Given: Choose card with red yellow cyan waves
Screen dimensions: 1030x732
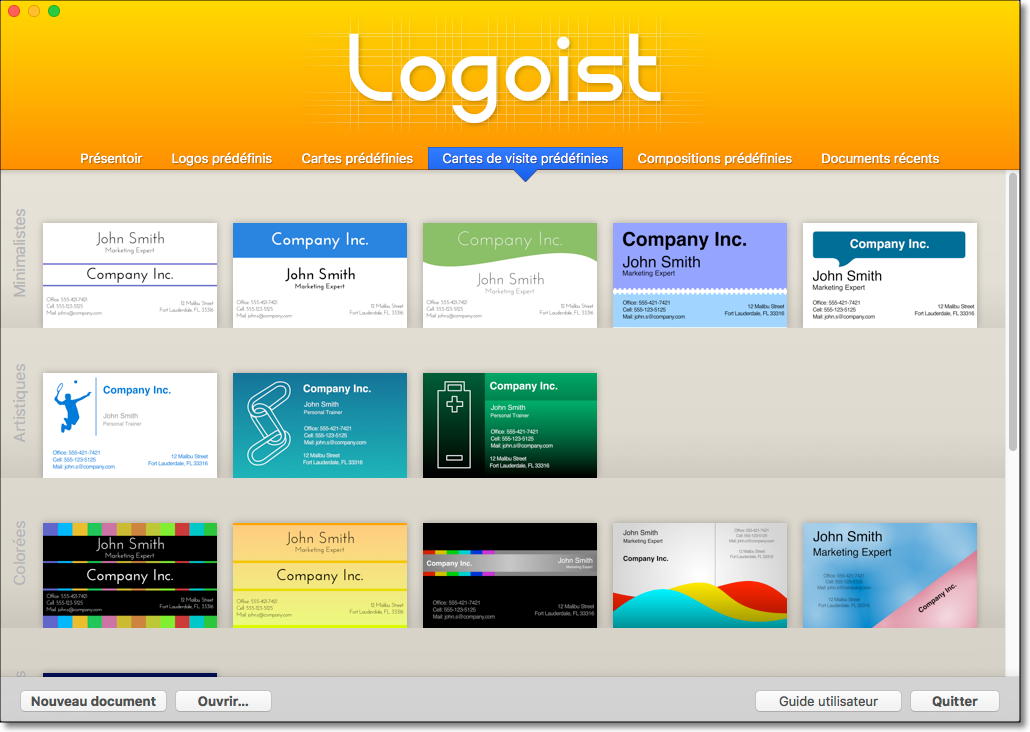Looking at the screenshot, I should [x=700, y=575].
